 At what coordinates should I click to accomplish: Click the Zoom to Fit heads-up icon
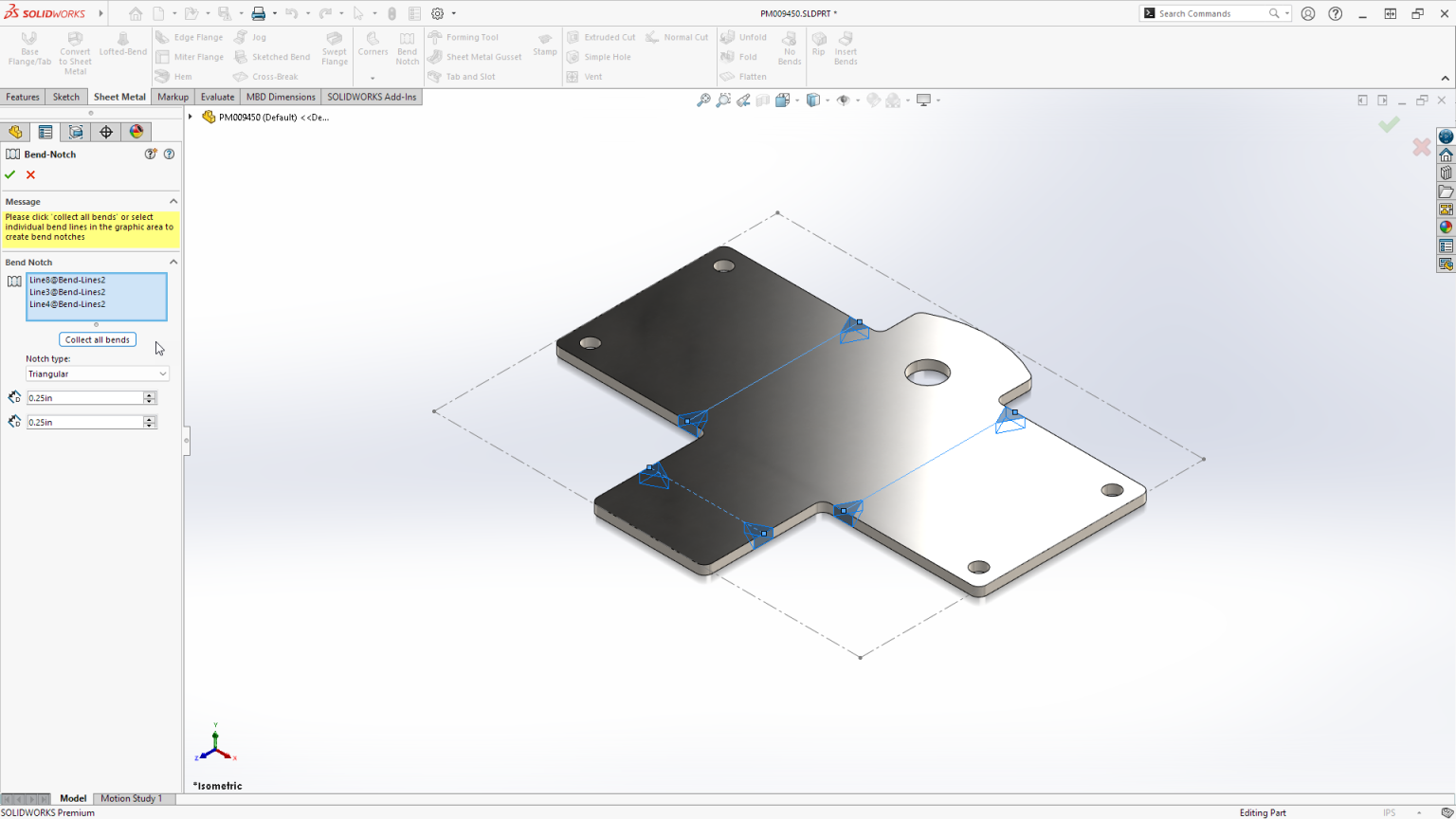pyautogui.click(x=703, y=100)
